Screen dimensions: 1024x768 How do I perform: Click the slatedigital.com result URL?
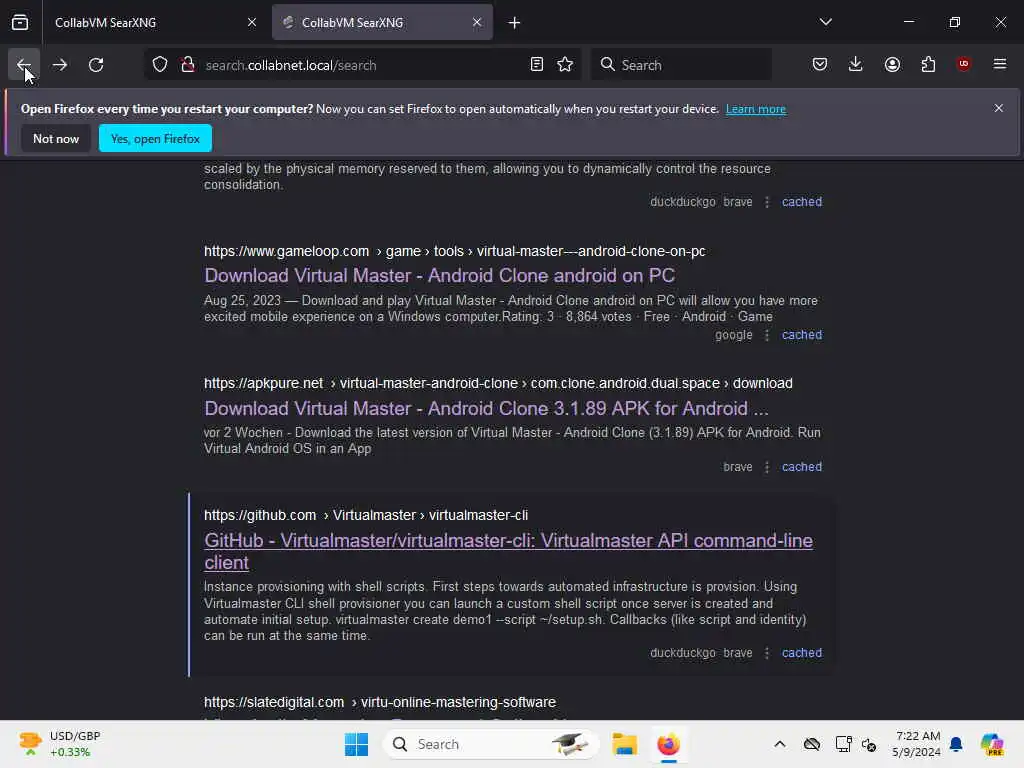[x=380, y=703]
